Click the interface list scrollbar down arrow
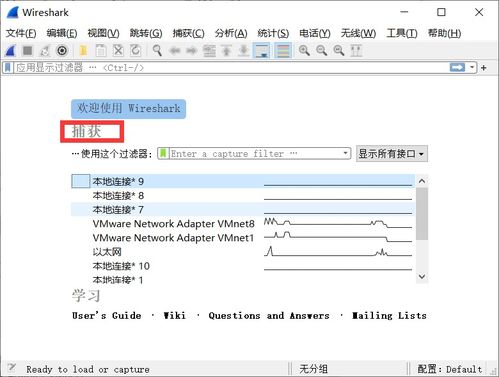The height and width of the screenshot is (377, 499). [422, 277]
